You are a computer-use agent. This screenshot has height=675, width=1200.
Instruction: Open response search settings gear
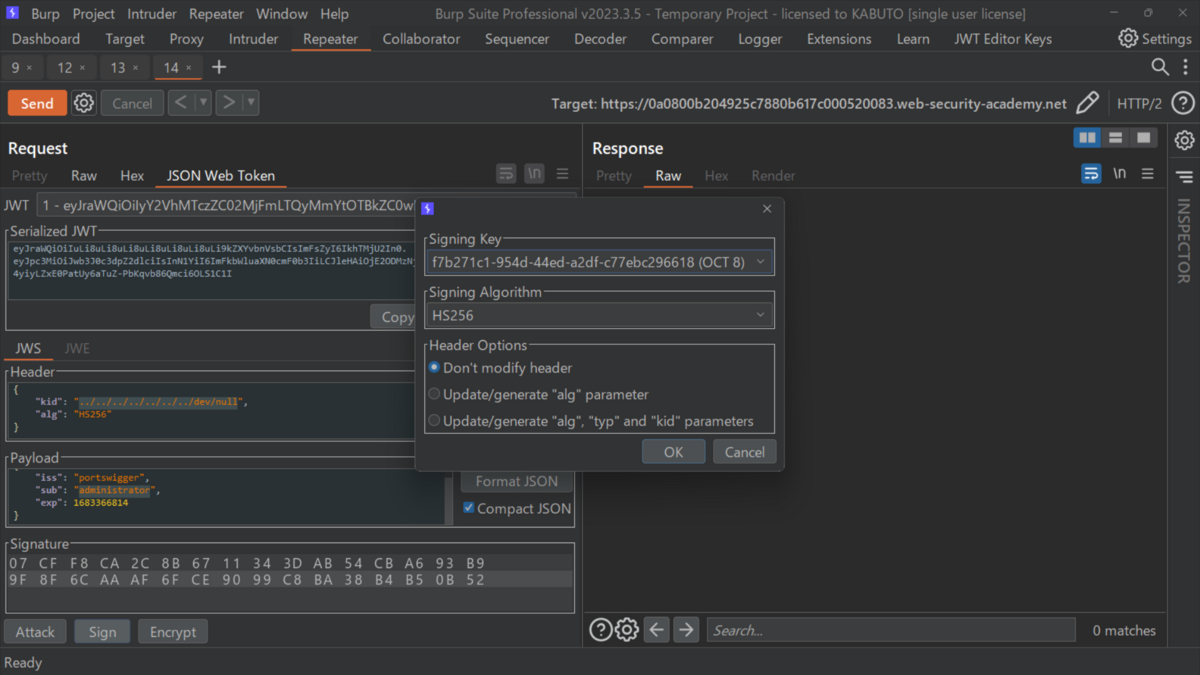(627, 630)
